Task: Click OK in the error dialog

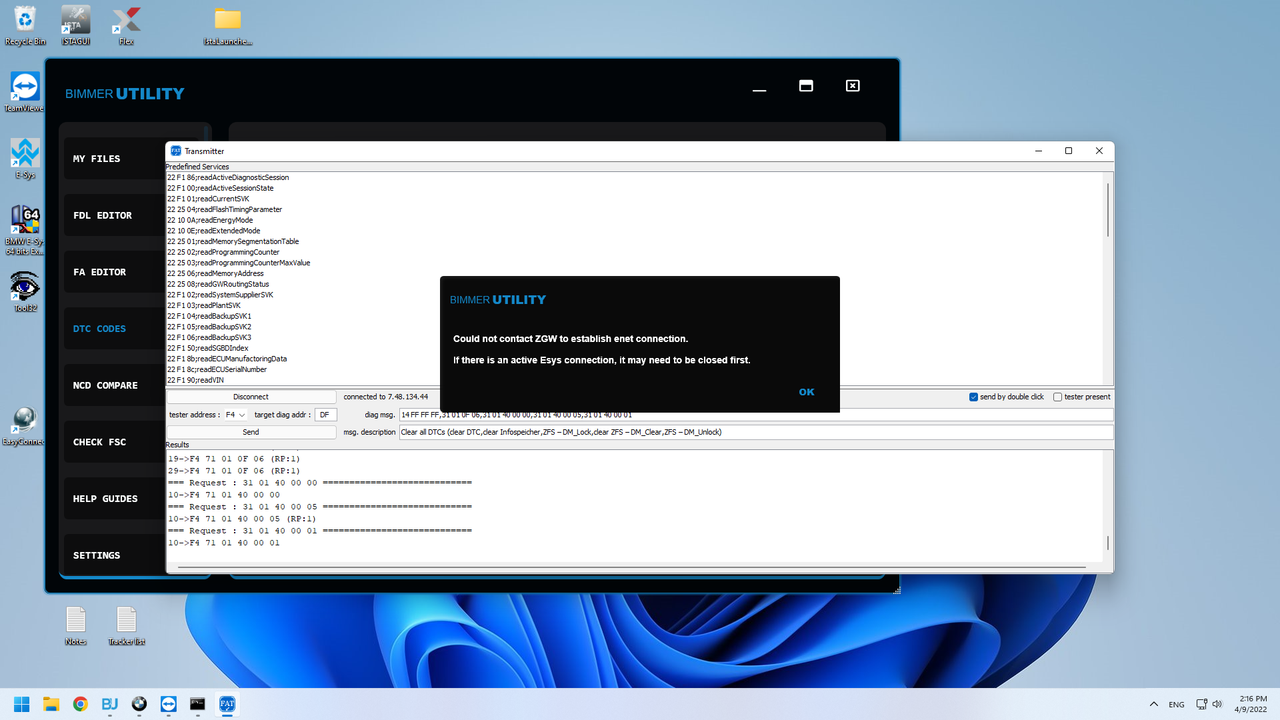Action: click(806, 392)
